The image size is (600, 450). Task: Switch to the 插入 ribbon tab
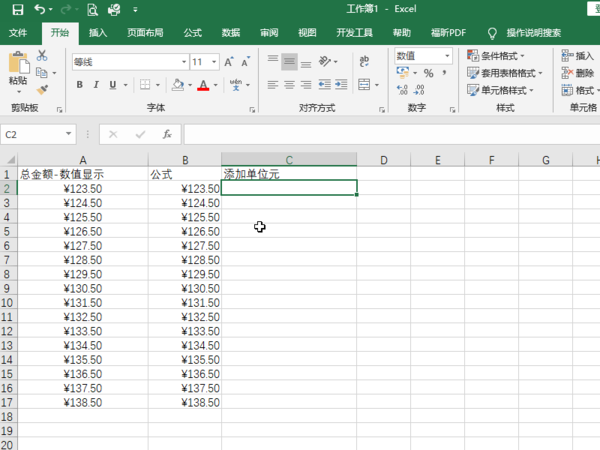[98, 33]
